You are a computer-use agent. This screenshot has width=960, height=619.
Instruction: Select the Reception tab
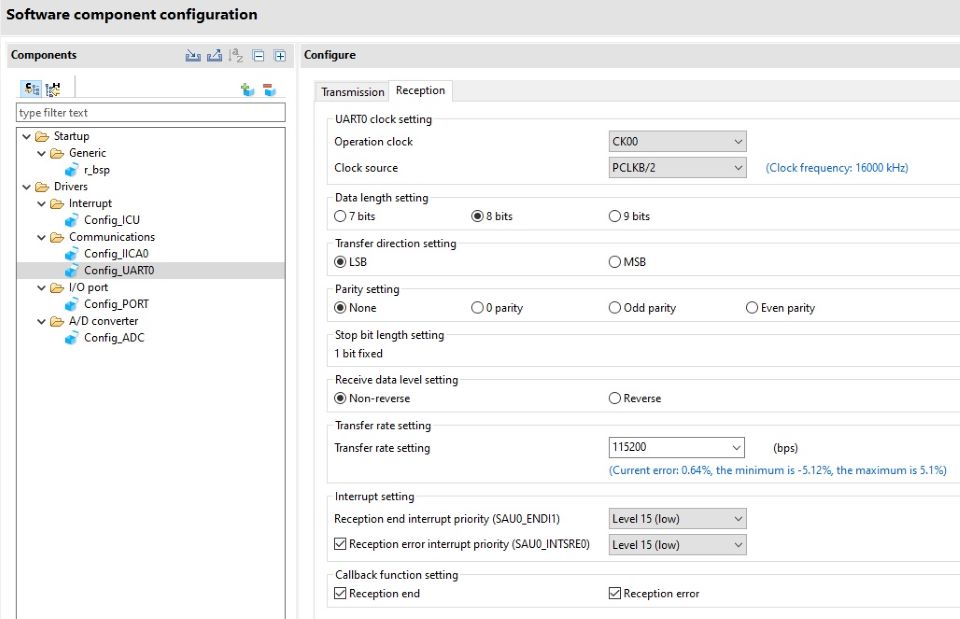click(x=420, y=90)
